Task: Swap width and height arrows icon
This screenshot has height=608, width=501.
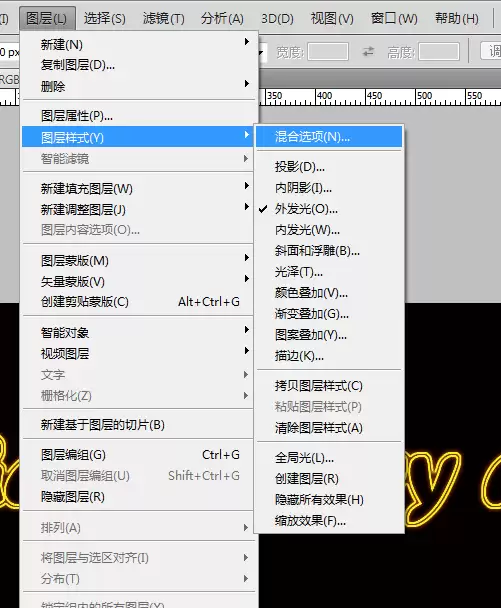Action: [x=368, y=52]
